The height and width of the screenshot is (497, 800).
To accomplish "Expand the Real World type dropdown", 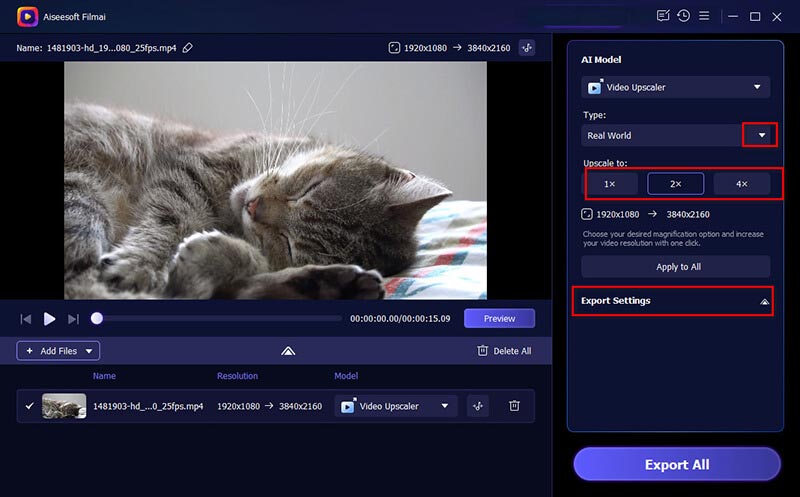I will click(760, 135).
